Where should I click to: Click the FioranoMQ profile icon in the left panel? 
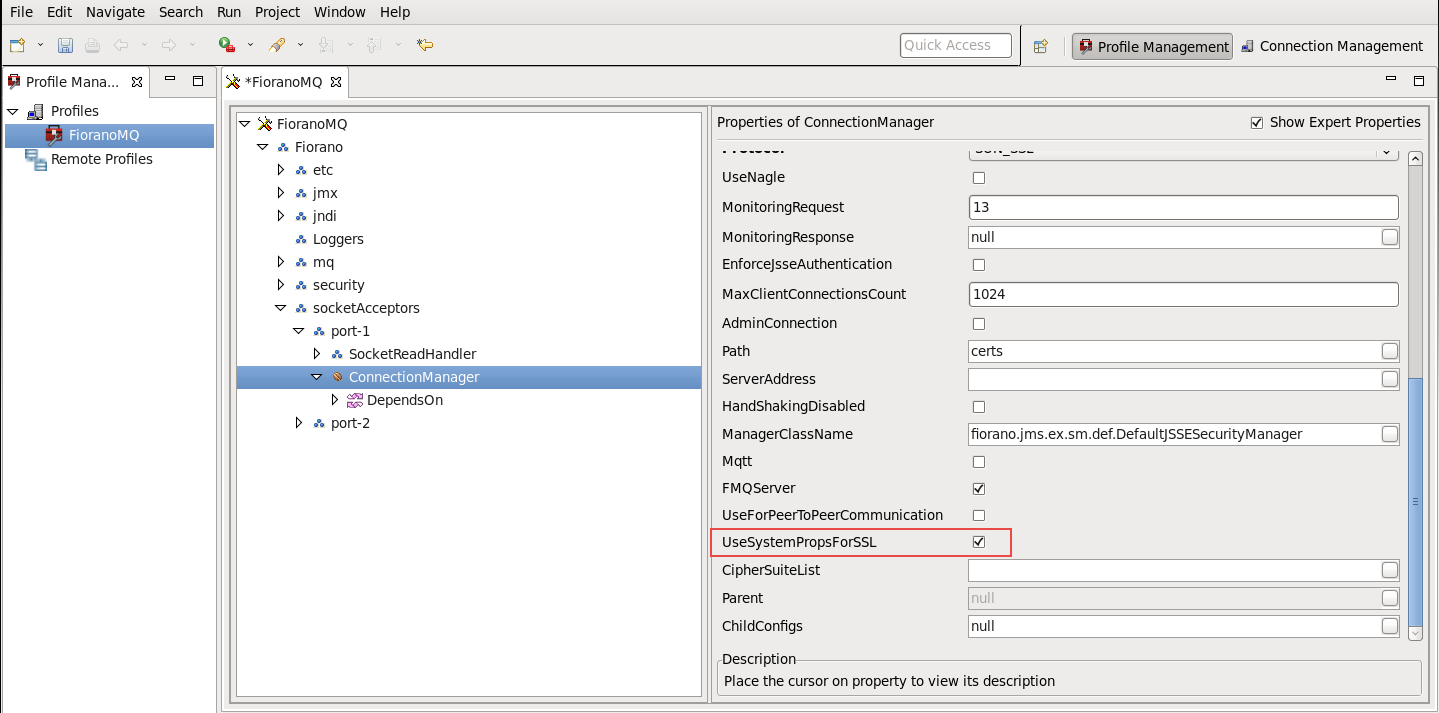[x=54, y=135]
